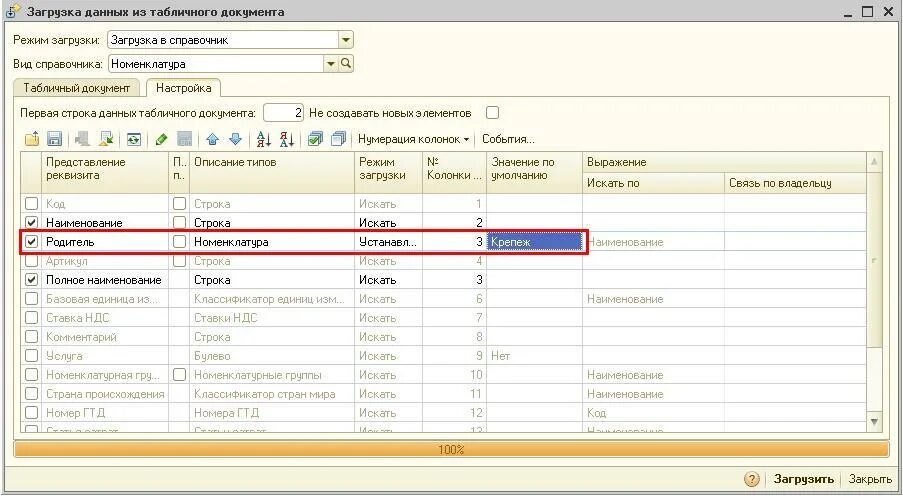Click the Закрыть button
The width and height of the screenshot is (903, 496).
coord(870,479)
